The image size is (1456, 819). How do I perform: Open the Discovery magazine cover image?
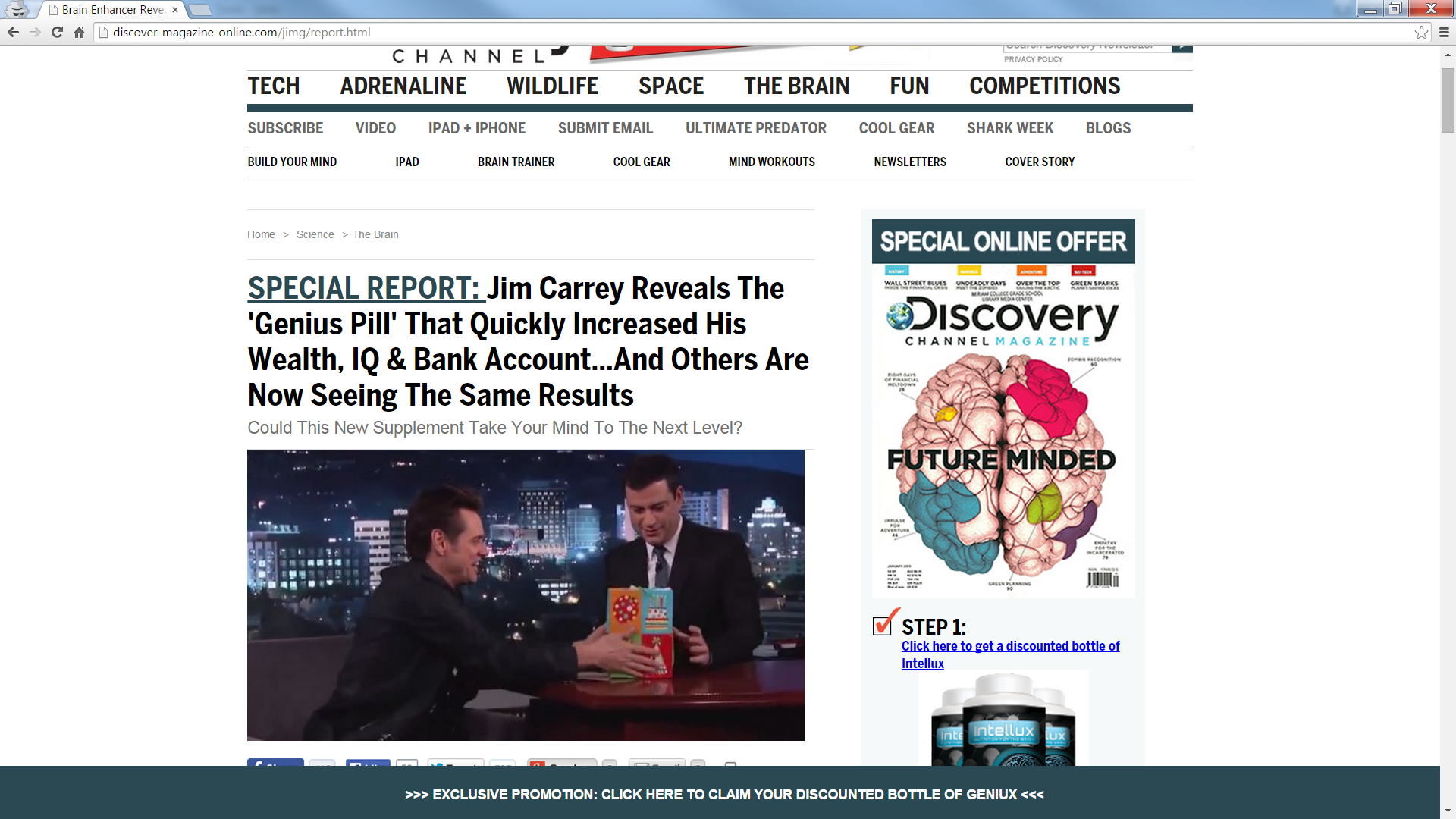click(1003, 431)
